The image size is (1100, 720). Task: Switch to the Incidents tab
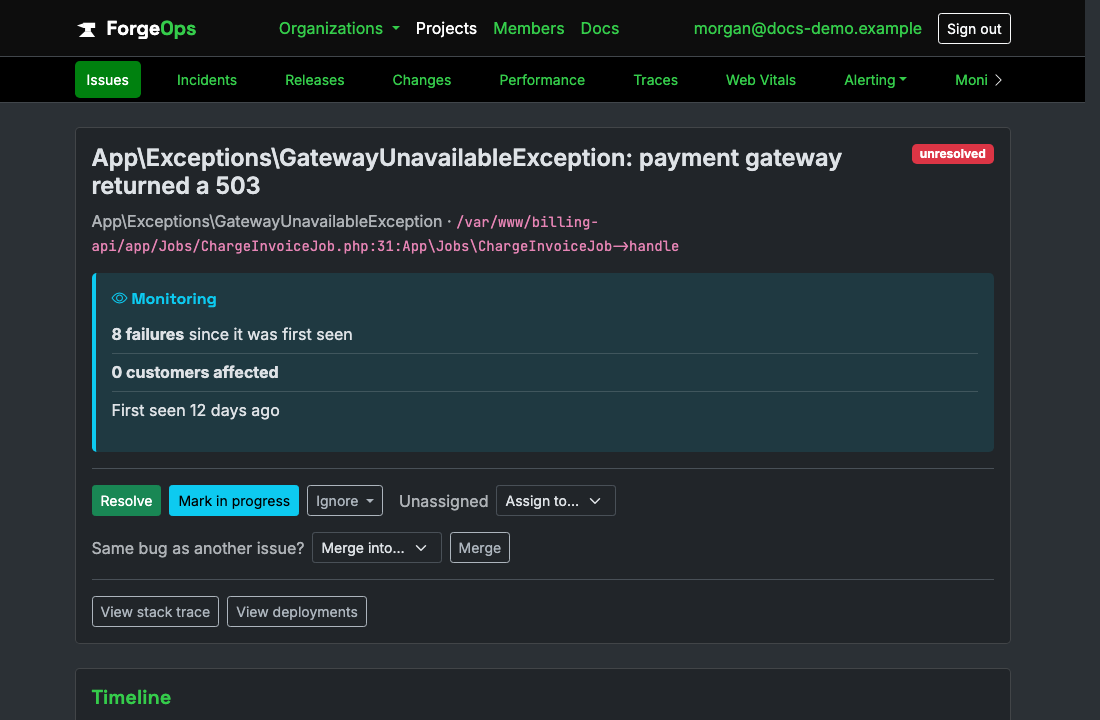click(x=207, y=80)
